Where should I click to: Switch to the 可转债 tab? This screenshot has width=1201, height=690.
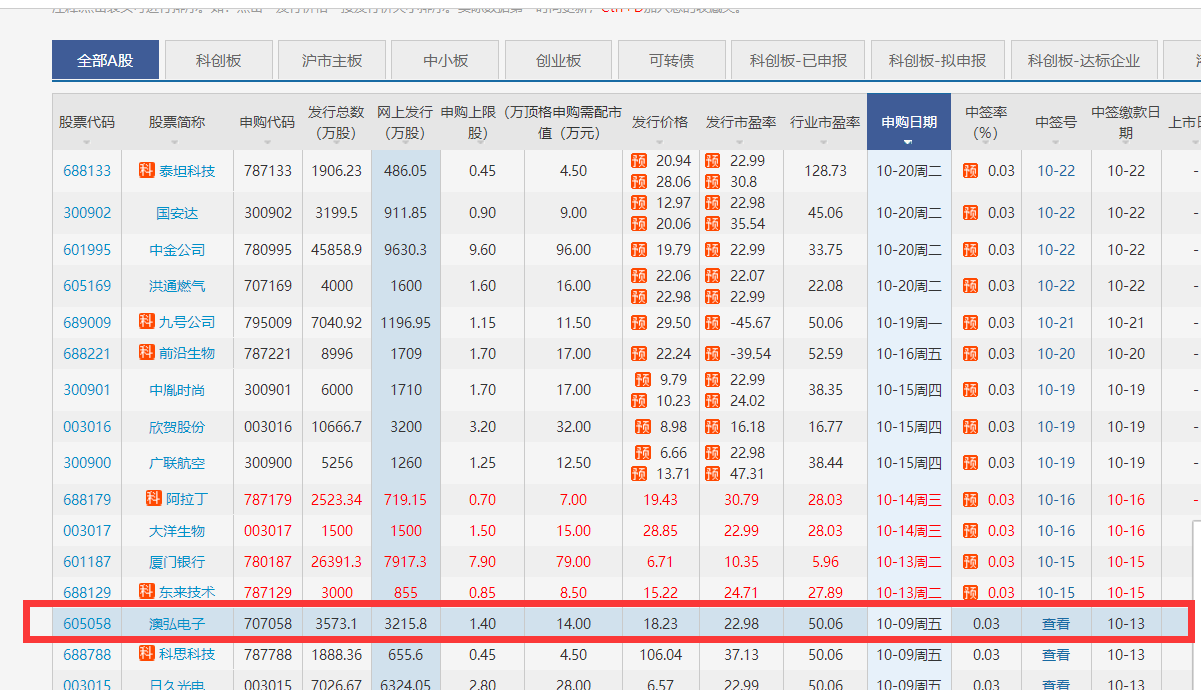(671, 60)
